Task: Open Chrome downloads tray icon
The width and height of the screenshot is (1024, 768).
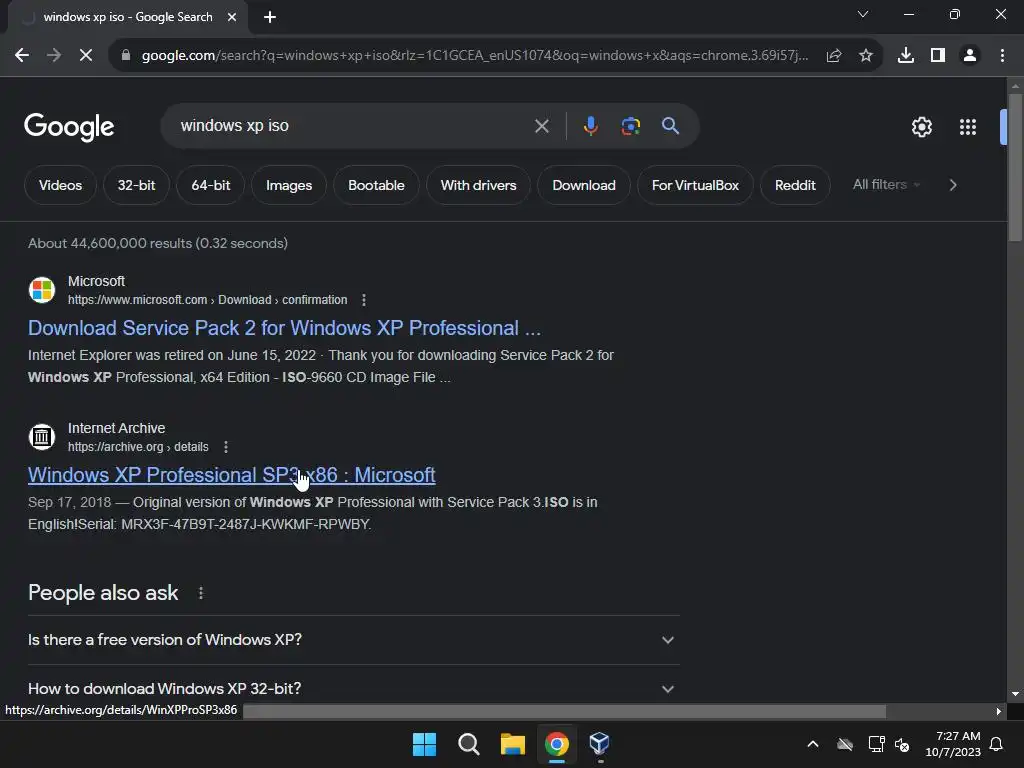Action: [x=906, y=56]
